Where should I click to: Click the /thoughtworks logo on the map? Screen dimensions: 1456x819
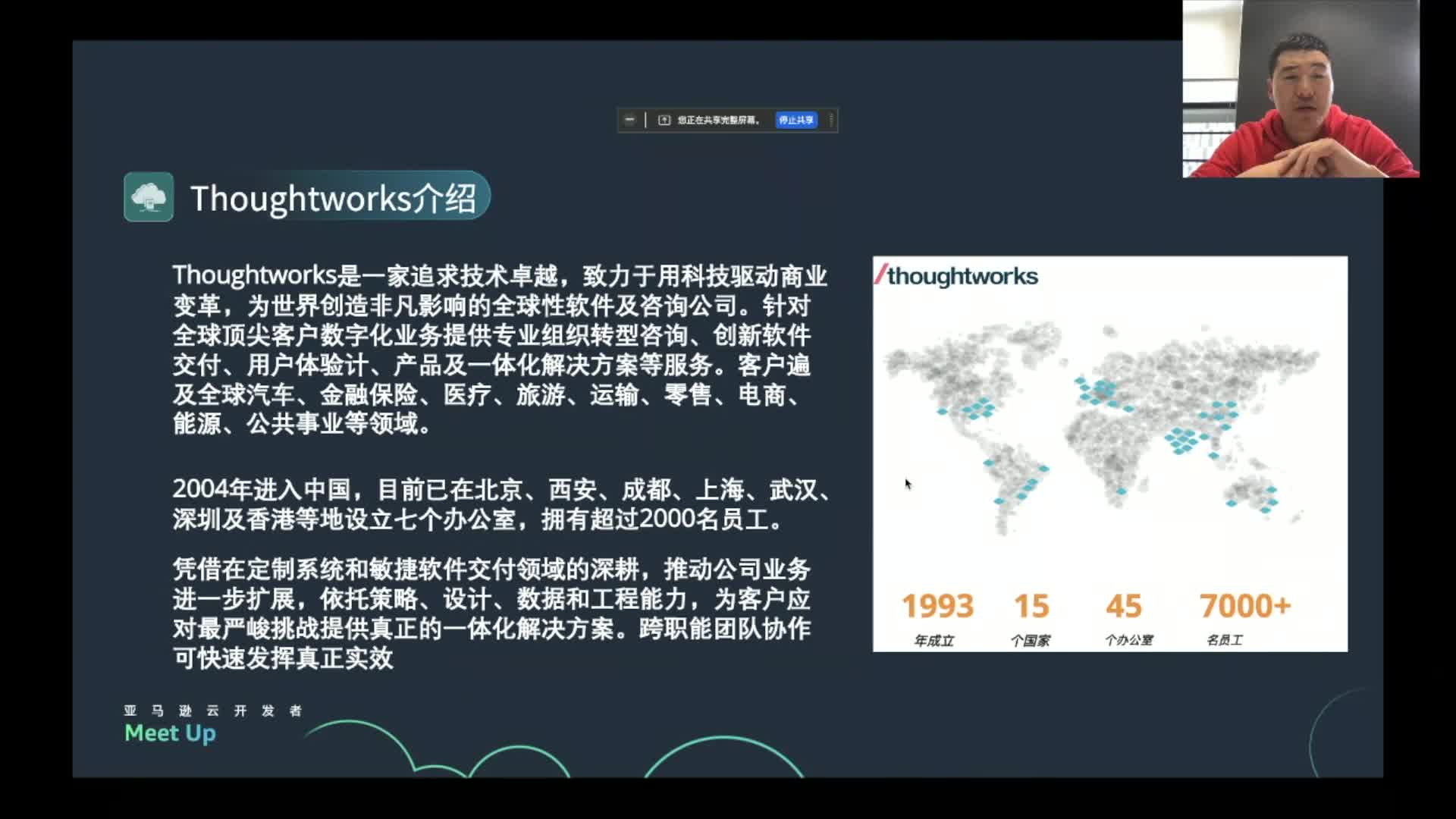tap(956, 275)
